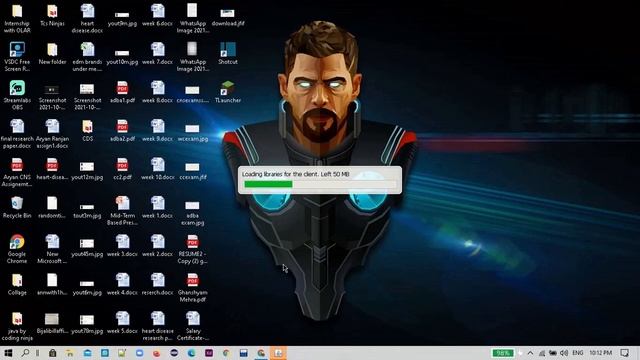Open Microsoft Edge from the taskbar
Image resolution: width=640 pixels, height=360 pixels.
(x=191, y=353)
